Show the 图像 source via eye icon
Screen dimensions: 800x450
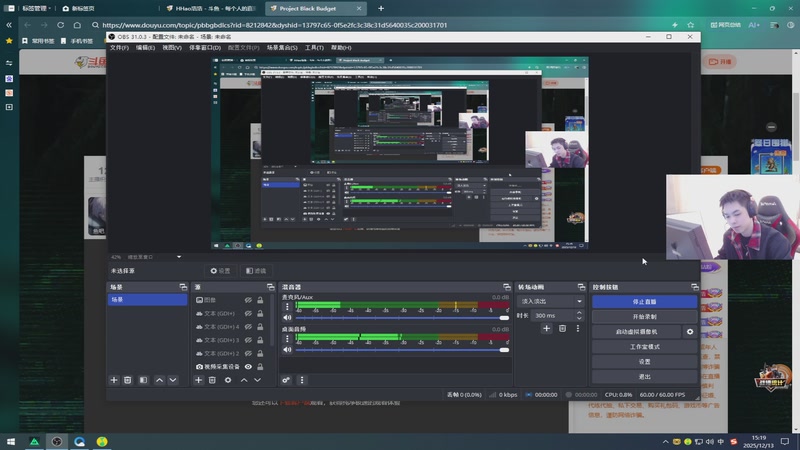coord(248,300)
